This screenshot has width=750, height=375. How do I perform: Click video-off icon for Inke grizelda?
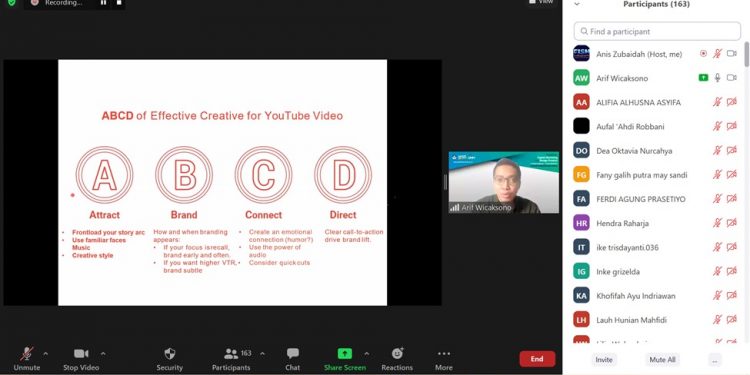click(x=732, y=271)
